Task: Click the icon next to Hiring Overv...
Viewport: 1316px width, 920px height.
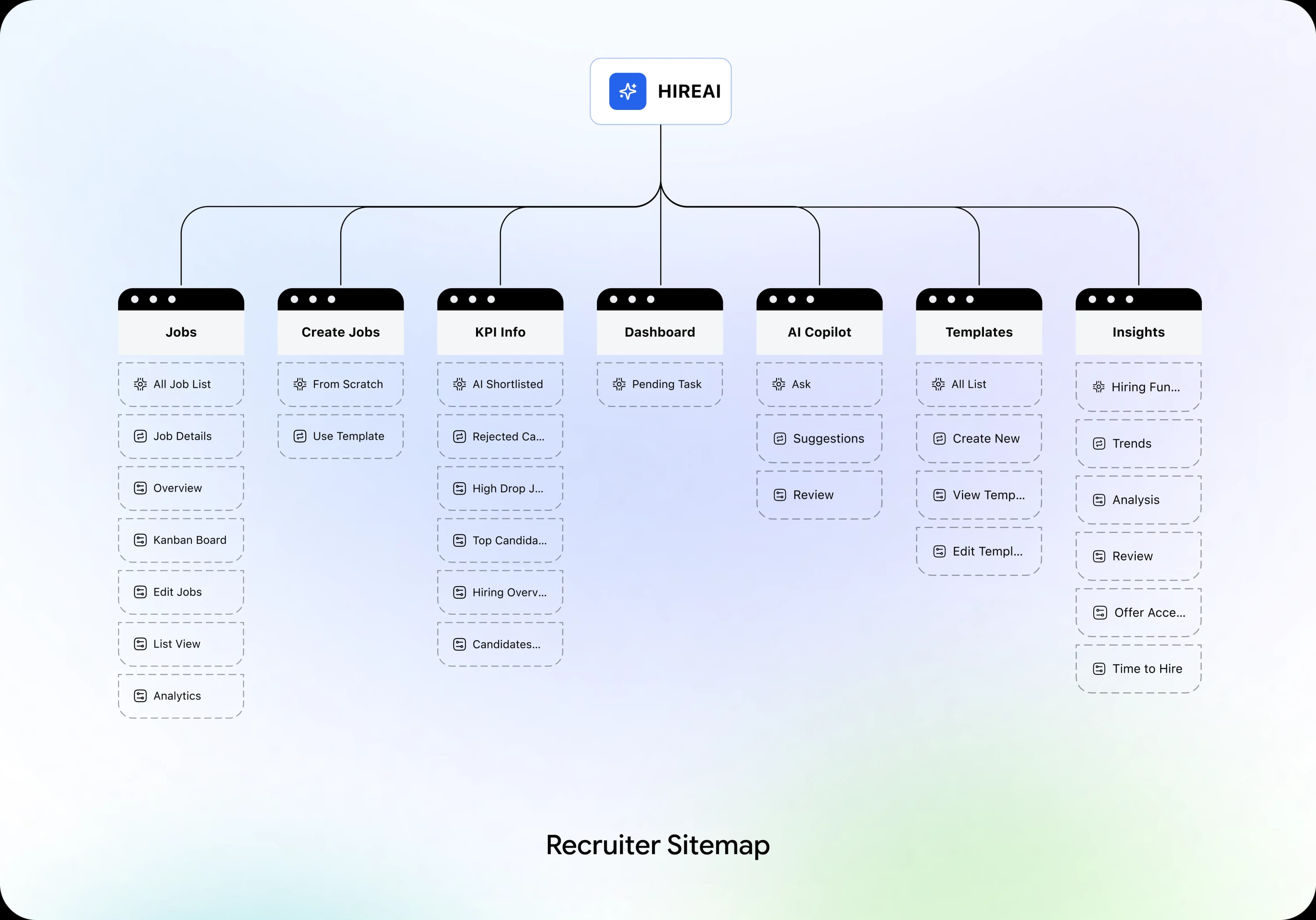Action: [x=460, y=592]
